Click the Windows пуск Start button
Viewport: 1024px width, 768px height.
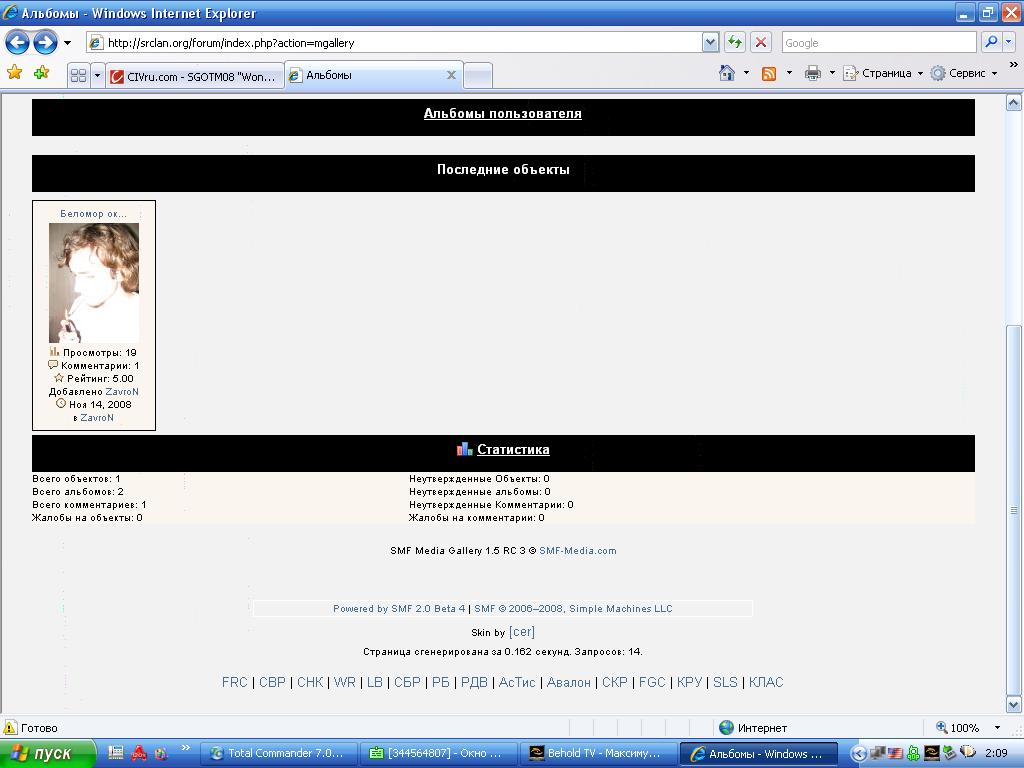[x=47, y=753]
